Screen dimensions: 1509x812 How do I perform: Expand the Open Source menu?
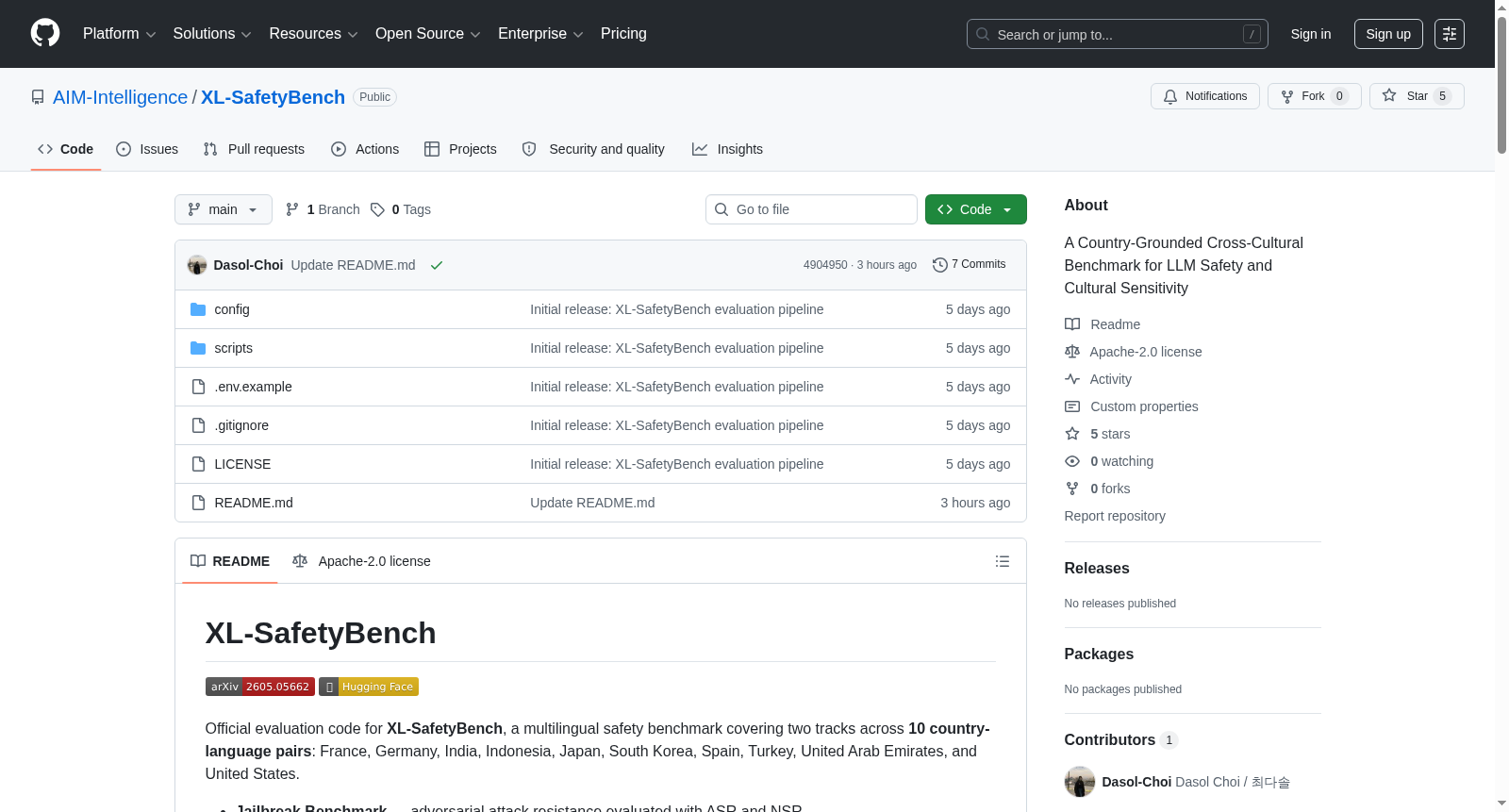[428, 34]
